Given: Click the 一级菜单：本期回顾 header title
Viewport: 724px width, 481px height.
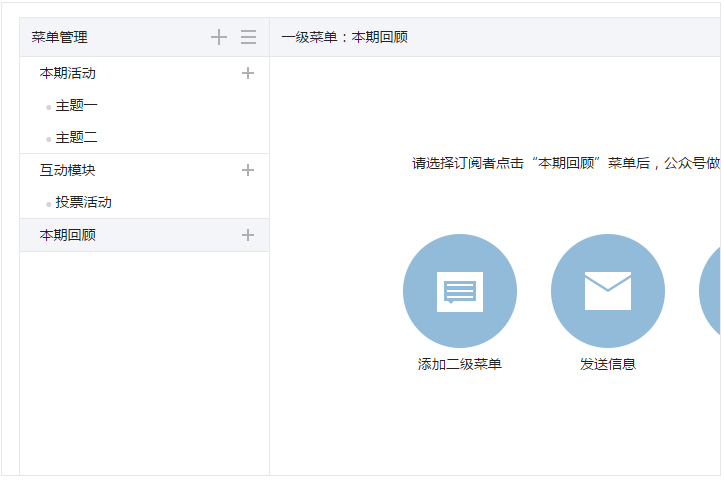Looking at the screenshot, I should point(345,37).
